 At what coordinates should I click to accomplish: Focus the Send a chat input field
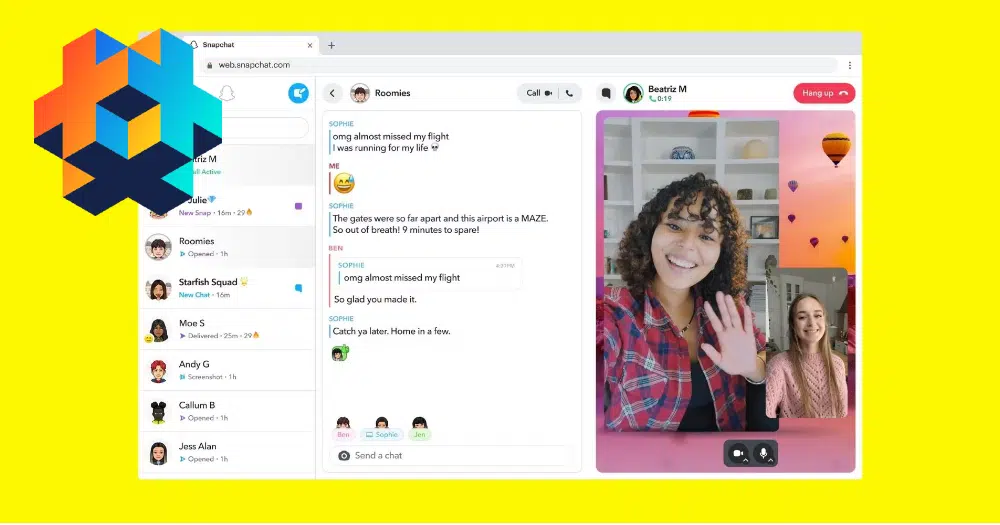tap(451, 455)
